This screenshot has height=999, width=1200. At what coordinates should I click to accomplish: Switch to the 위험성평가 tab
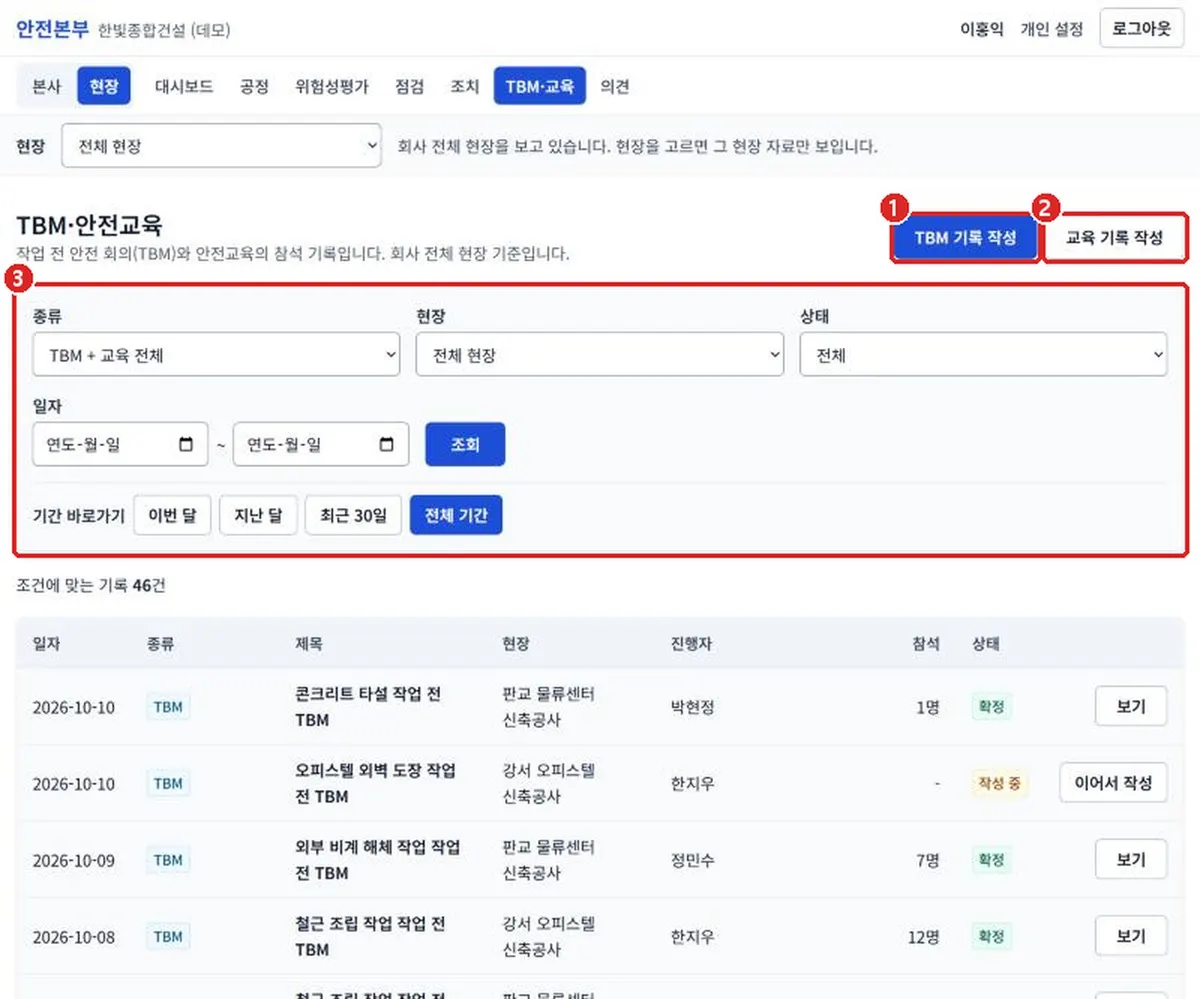tap(332, 86)
